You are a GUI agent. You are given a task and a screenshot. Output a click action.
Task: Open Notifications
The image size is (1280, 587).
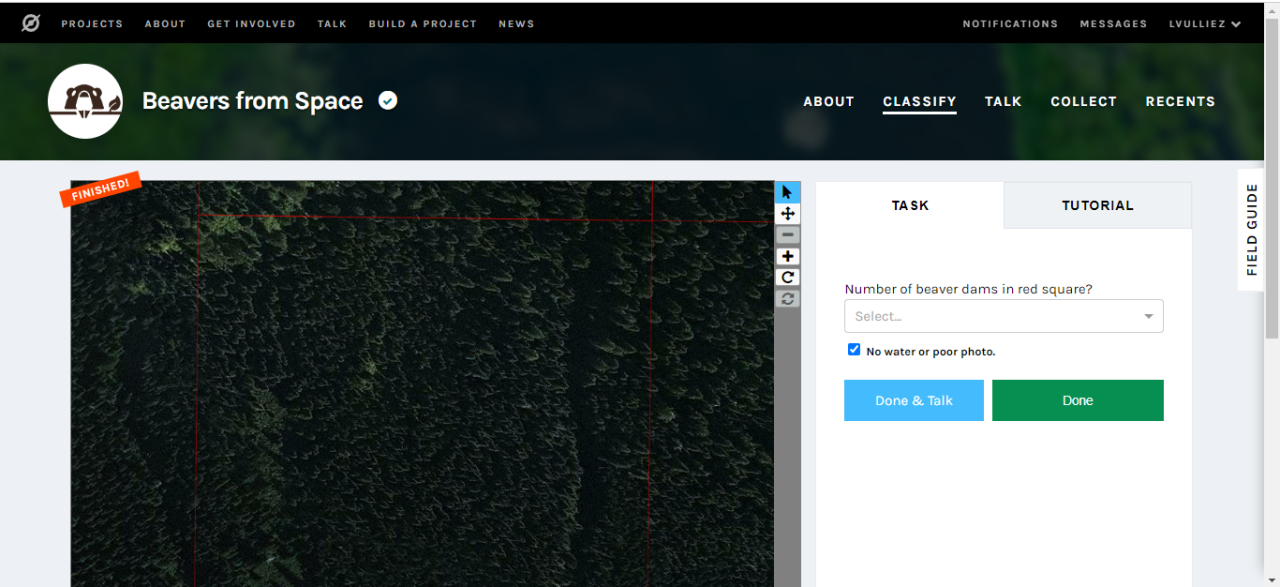pos(1010,24)
